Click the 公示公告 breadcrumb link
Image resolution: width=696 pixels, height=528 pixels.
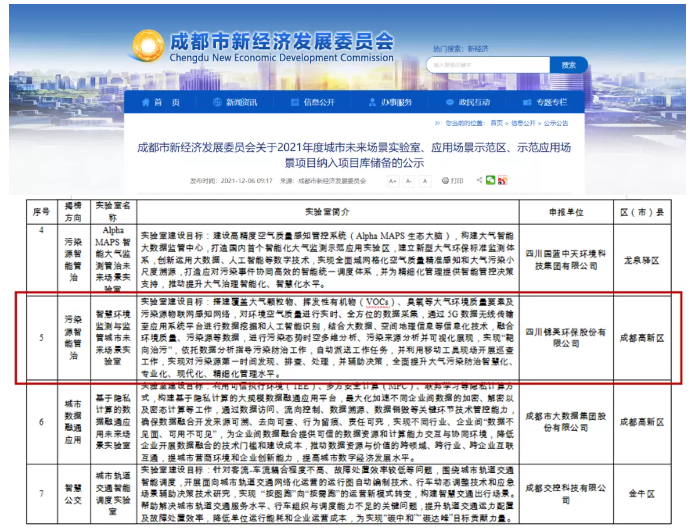click(x=556, y=123)
